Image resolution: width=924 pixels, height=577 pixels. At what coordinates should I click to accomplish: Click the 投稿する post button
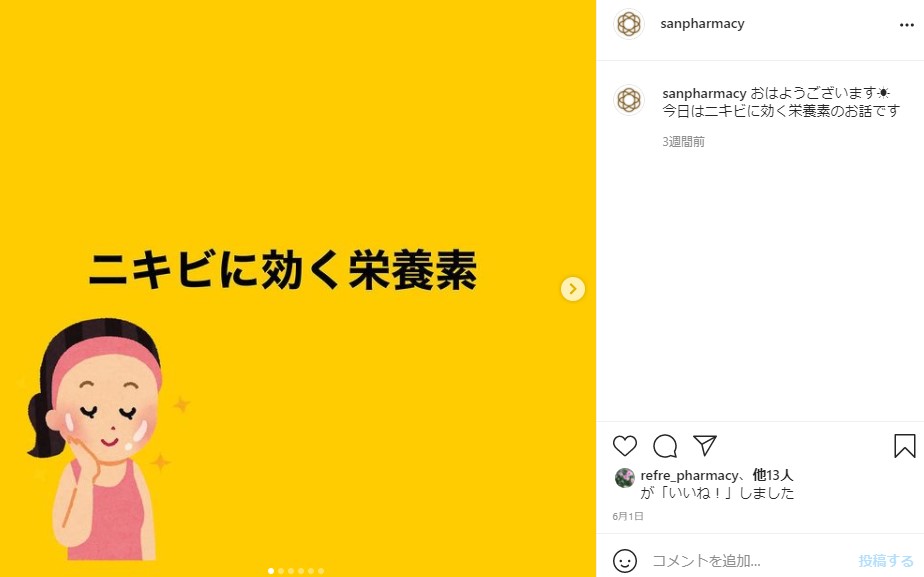(x=886, y=560)
